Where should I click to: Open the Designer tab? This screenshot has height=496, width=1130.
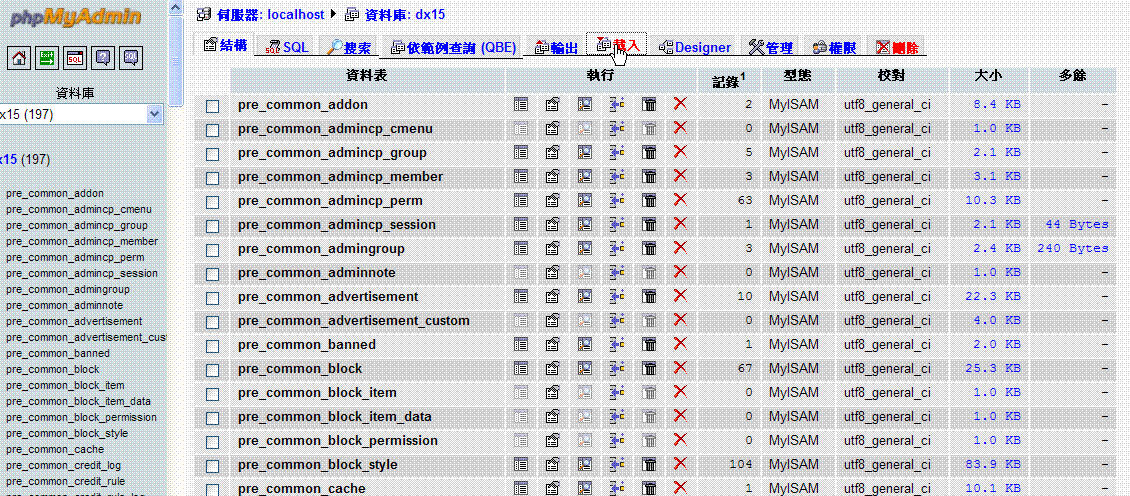coord(694,47)
